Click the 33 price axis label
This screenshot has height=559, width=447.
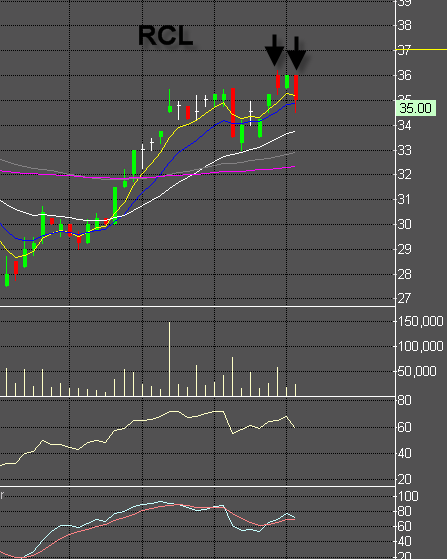(404, 150)
